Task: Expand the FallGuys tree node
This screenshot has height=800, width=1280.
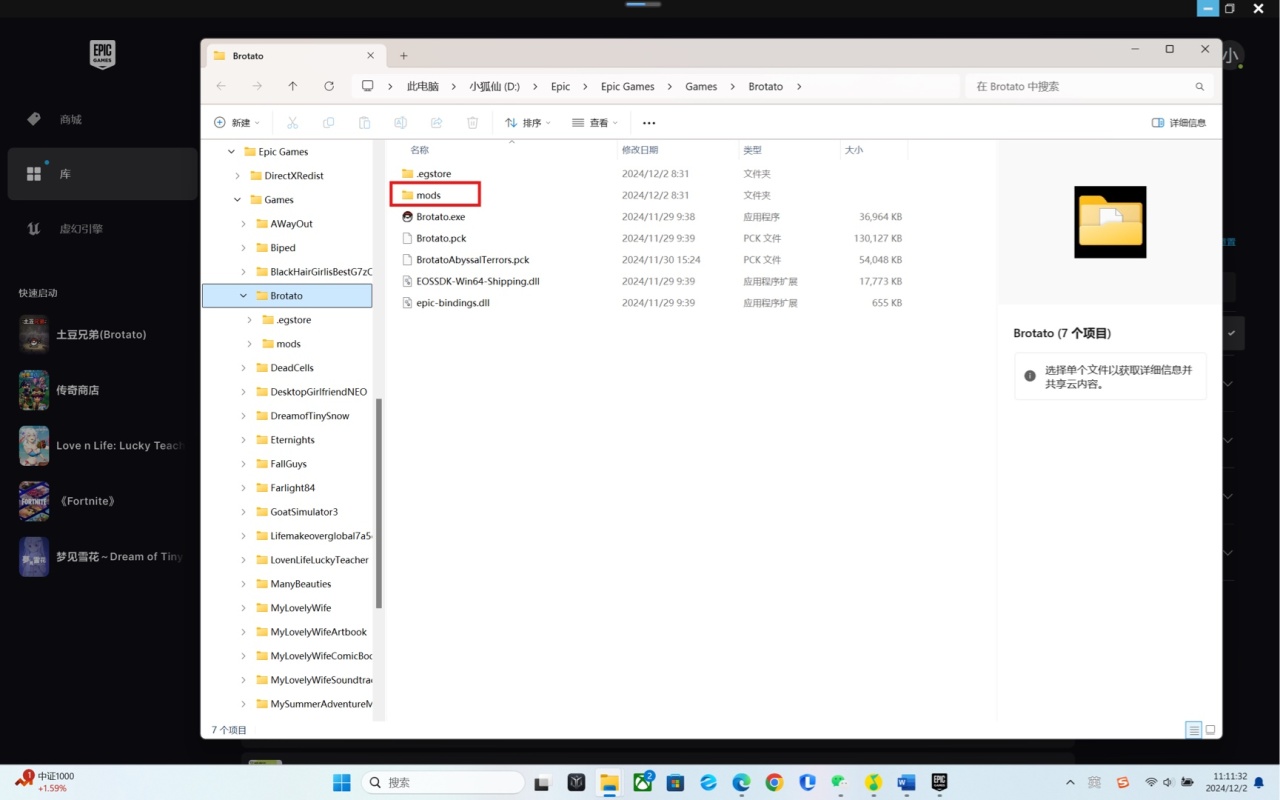Action: [243, 464]
